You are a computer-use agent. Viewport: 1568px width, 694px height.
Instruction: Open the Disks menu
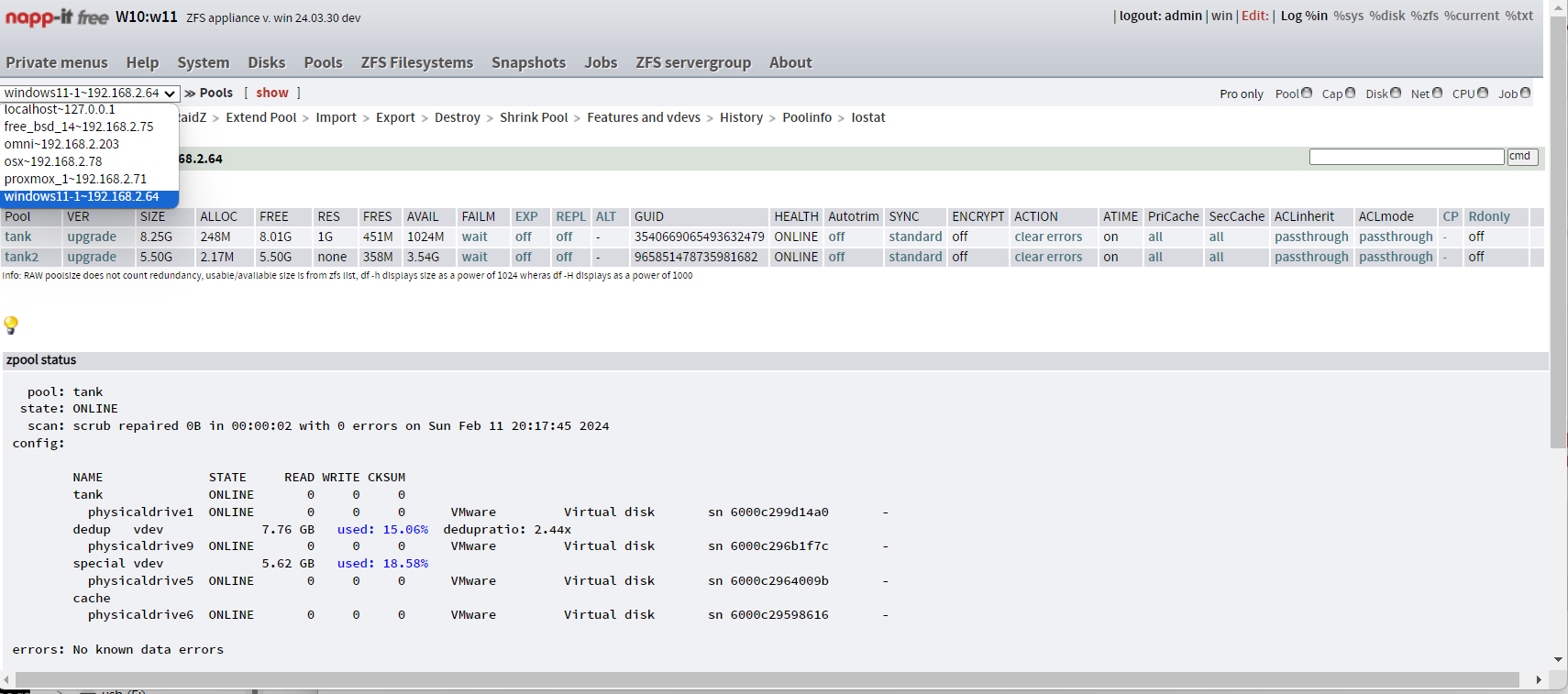(267, 62)
